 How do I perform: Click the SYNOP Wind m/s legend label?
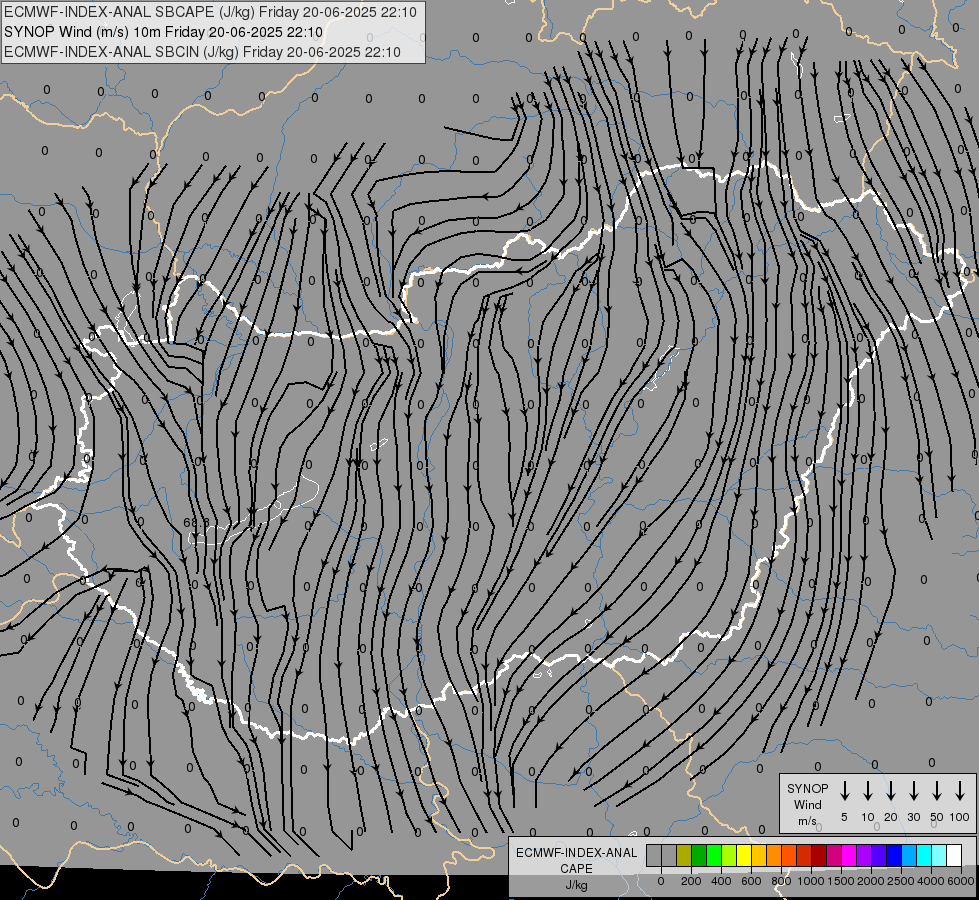[807, 804]
